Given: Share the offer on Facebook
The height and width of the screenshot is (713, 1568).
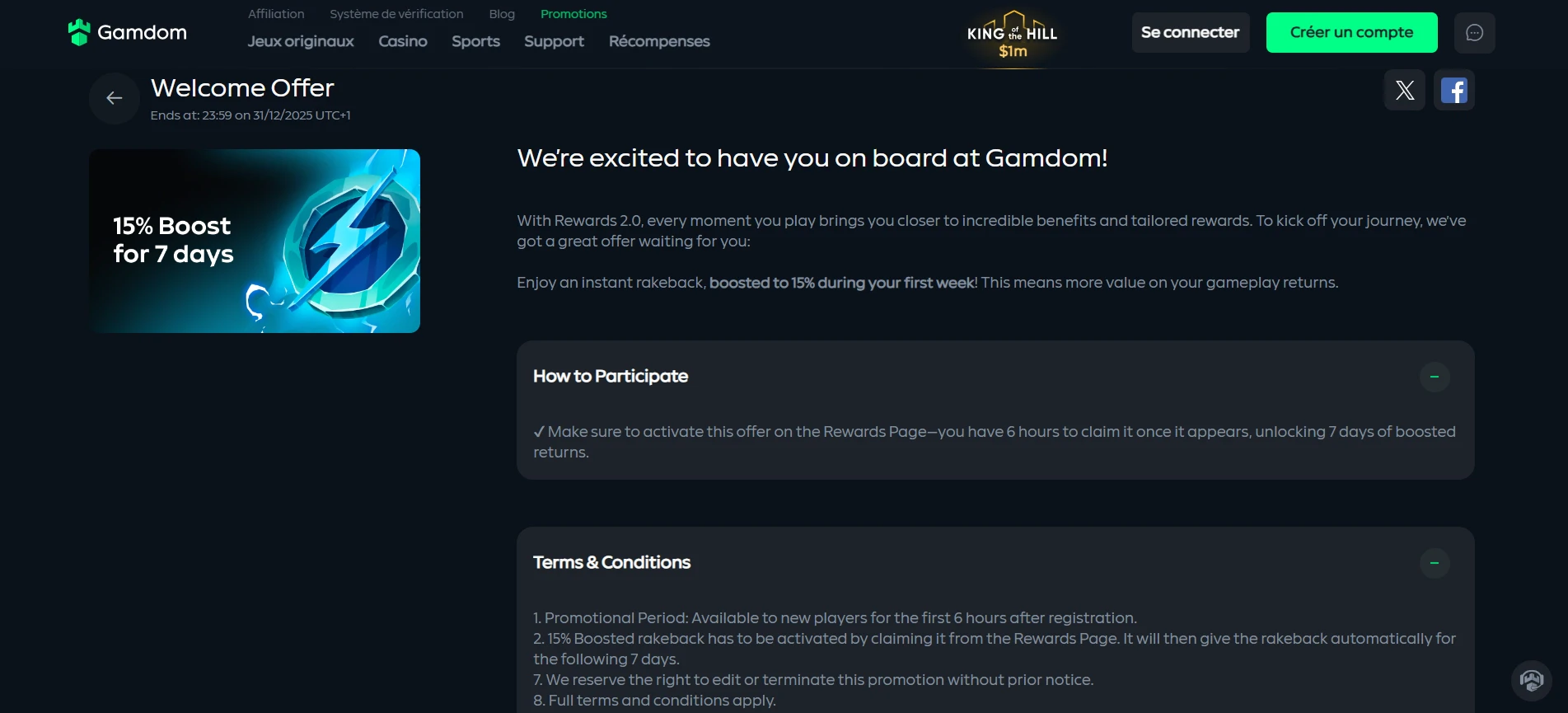Looking at the screenshot, I should (1454, 90).
